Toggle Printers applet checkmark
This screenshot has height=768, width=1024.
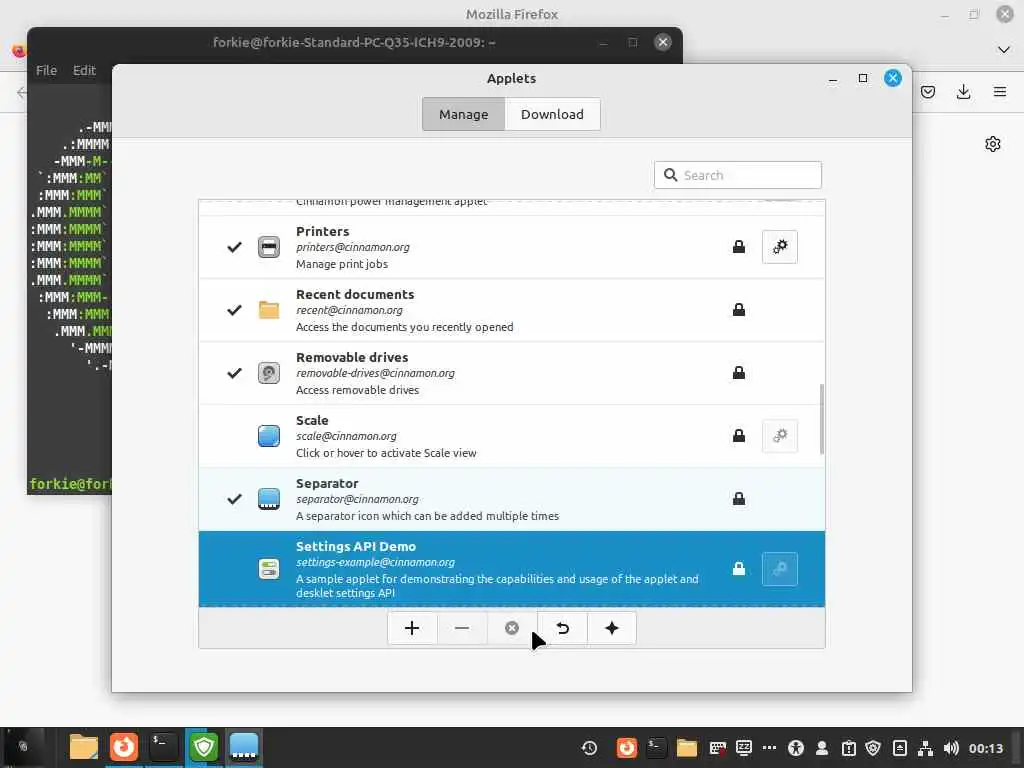click(234, 247)
